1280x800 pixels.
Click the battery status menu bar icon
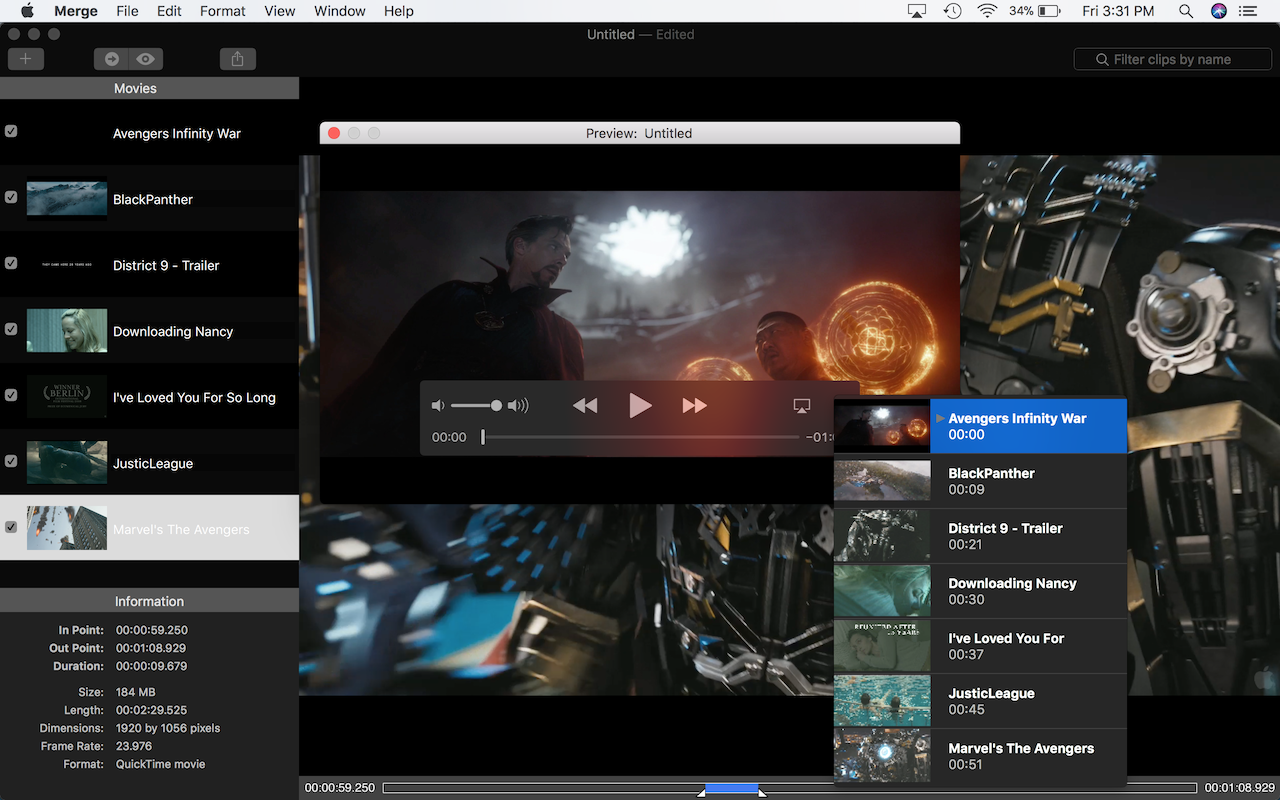pyautogui.click(x=1035, y=11)
